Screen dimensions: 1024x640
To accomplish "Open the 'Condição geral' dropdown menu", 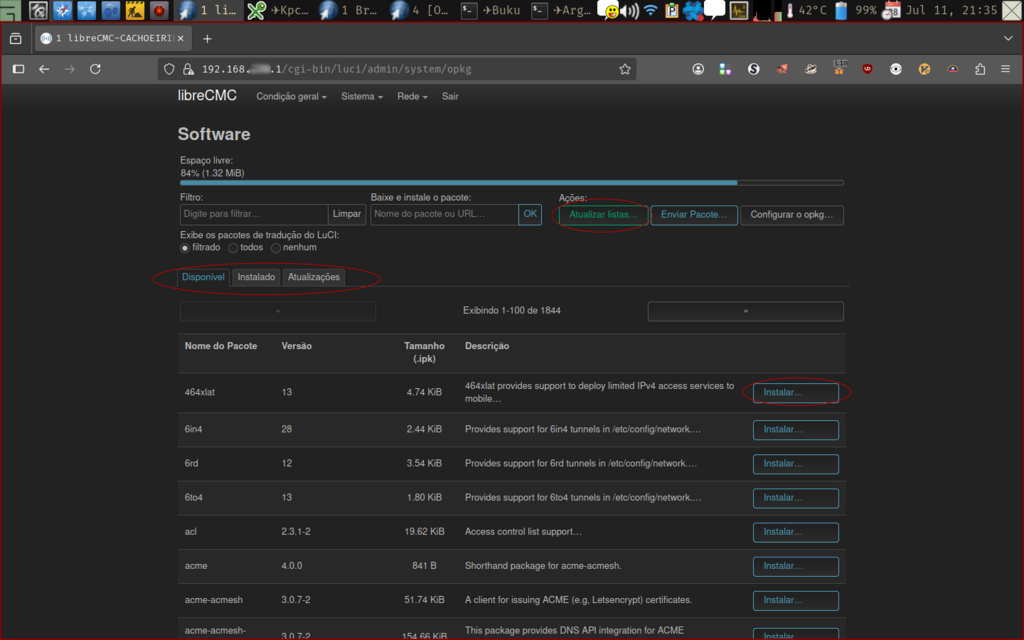I will (x=291, y=96).
